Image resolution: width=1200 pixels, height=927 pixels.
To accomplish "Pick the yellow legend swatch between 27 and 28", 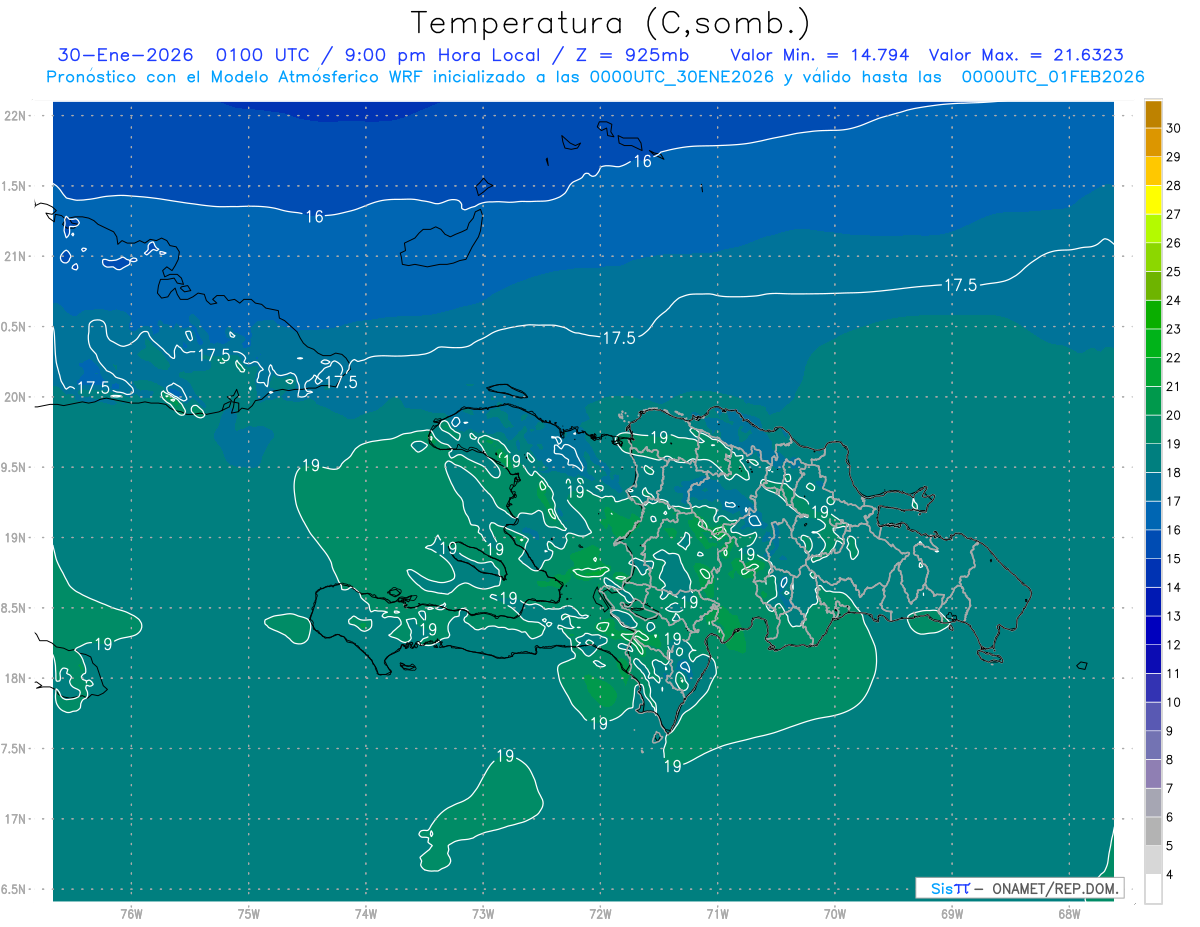I will tap(1153, 200).
